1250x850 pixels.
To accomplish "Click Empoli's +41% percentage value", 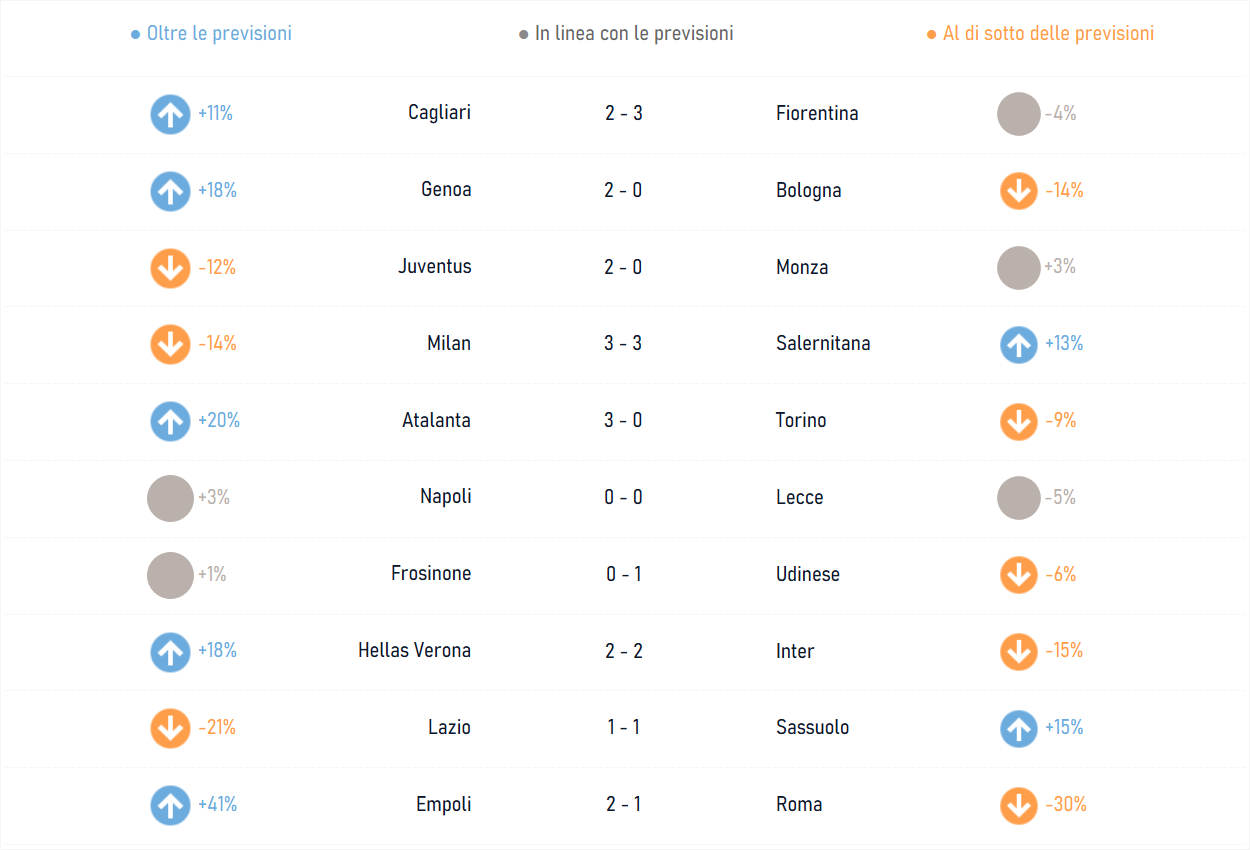I will click(217, 805).
